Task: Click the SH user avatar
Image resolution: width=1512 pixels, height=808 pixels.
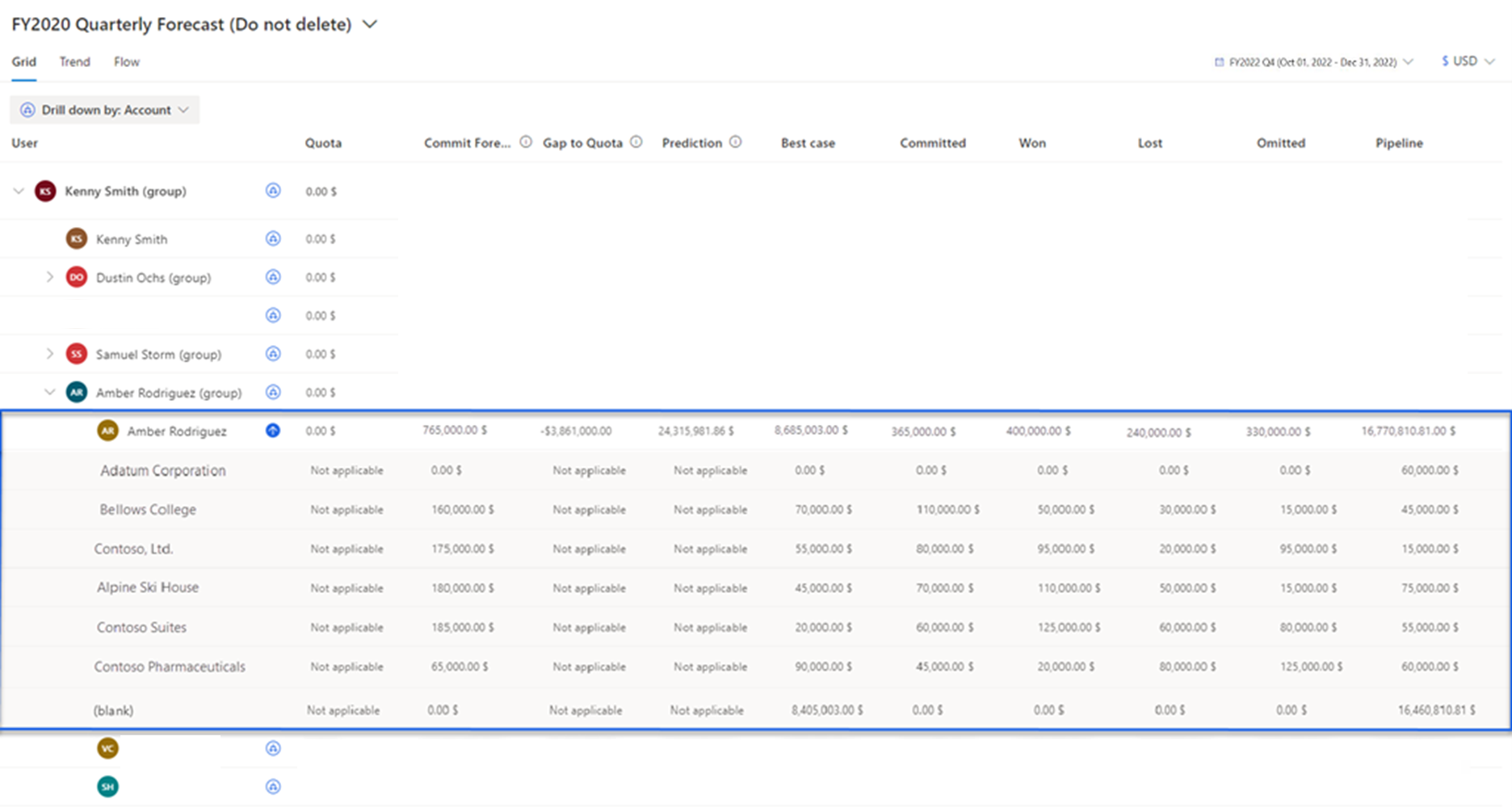Action: (x=107, y=787)
